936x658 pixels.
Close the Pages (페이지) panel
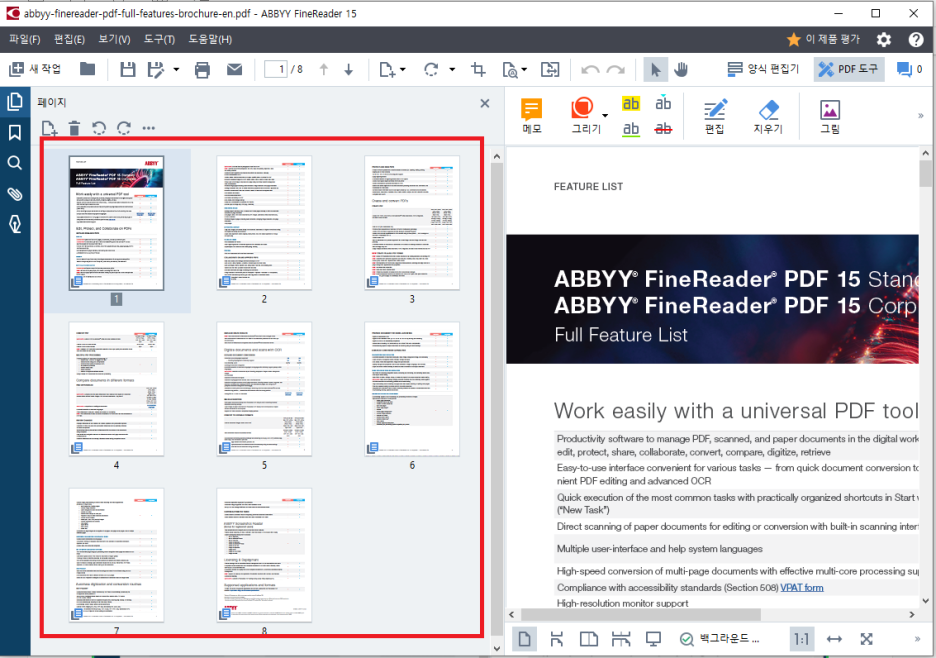pyautogui.click(x=485, y=103)
